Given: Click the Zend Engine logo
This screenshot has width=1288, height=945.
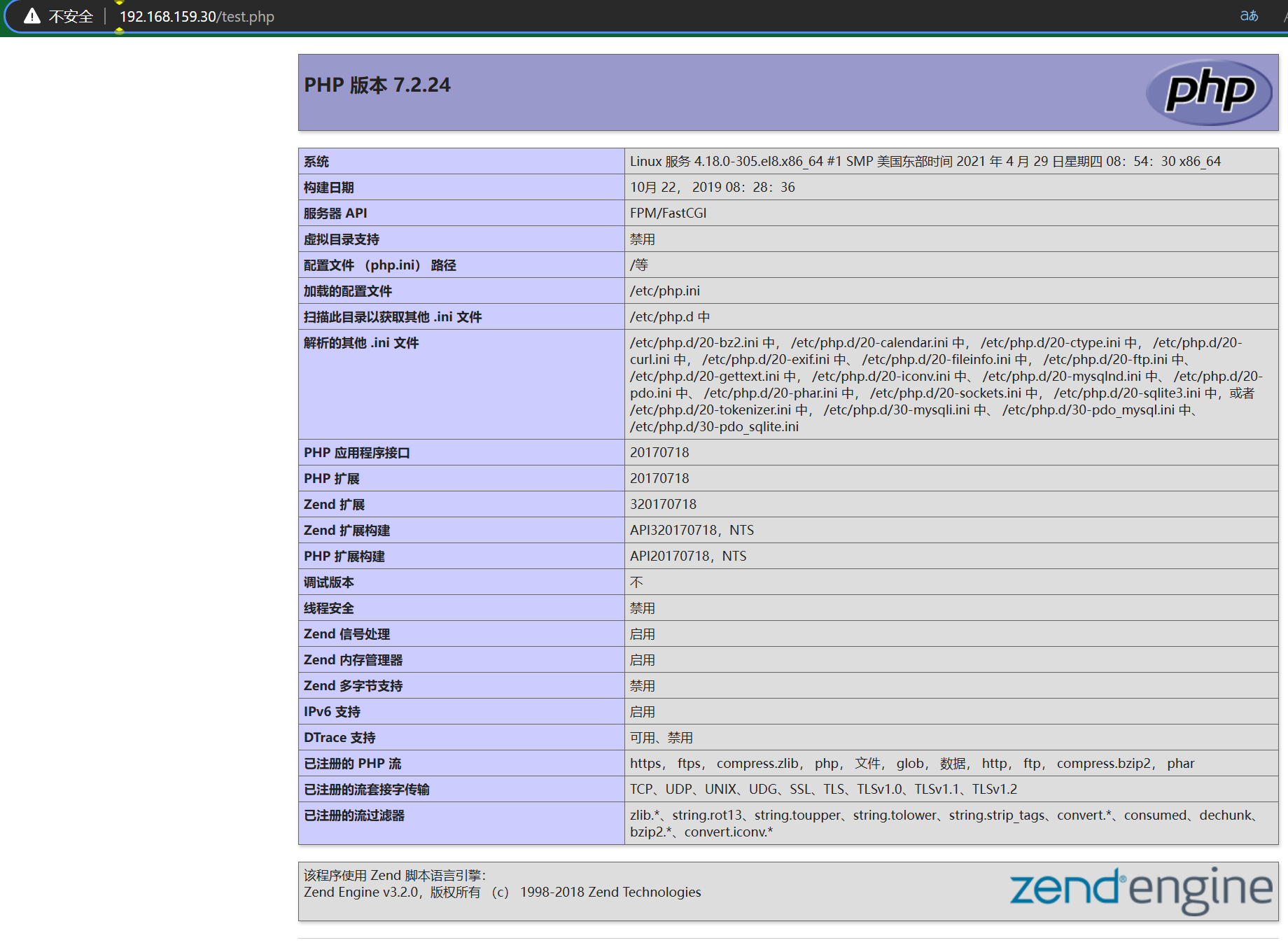Looking at the screenshot, I should 1141,890.
